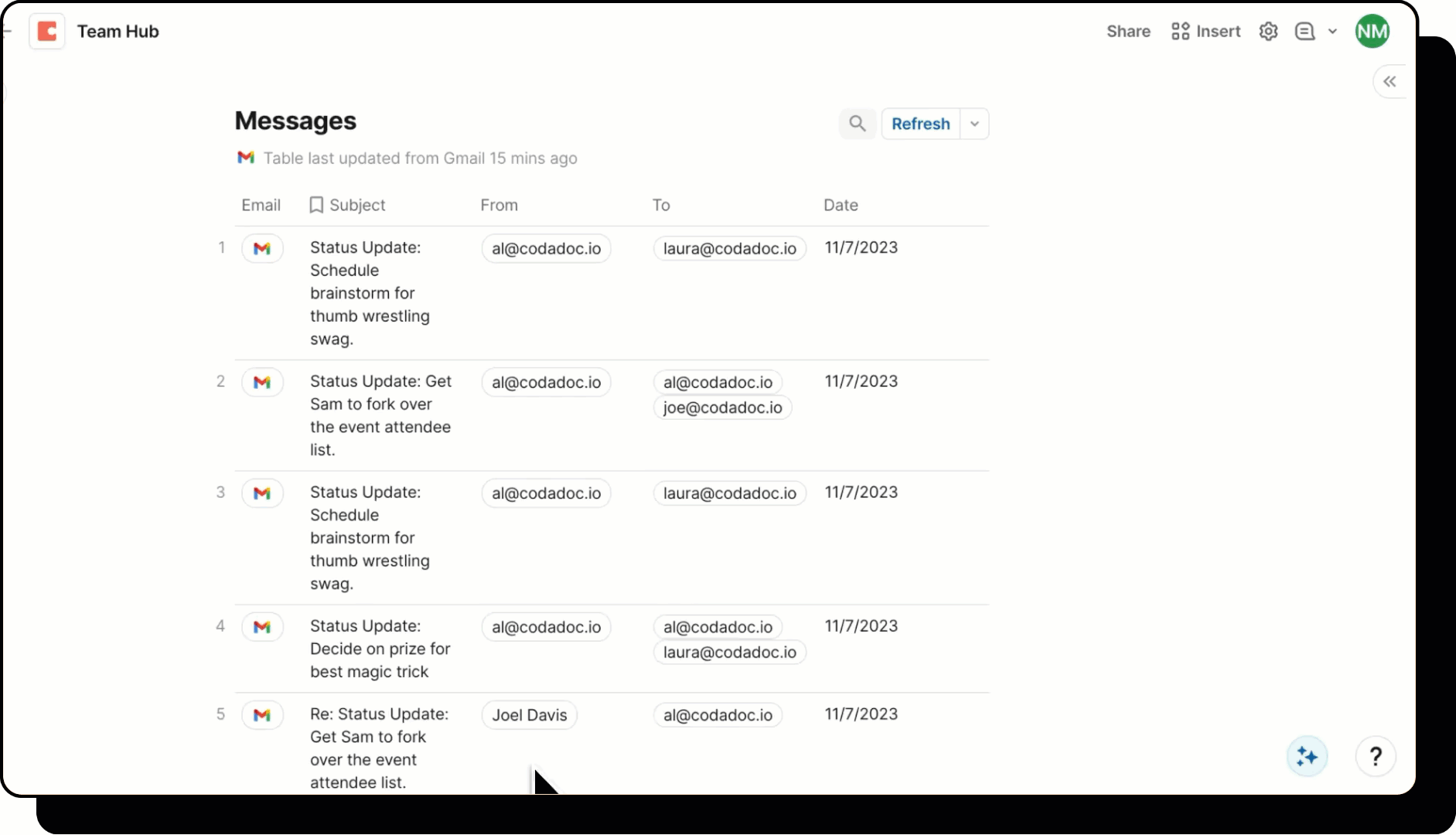This screenshot has height=835, width=1456.
Task: Click row 4 subject about magic trick prize
Action: coord(380,649)
